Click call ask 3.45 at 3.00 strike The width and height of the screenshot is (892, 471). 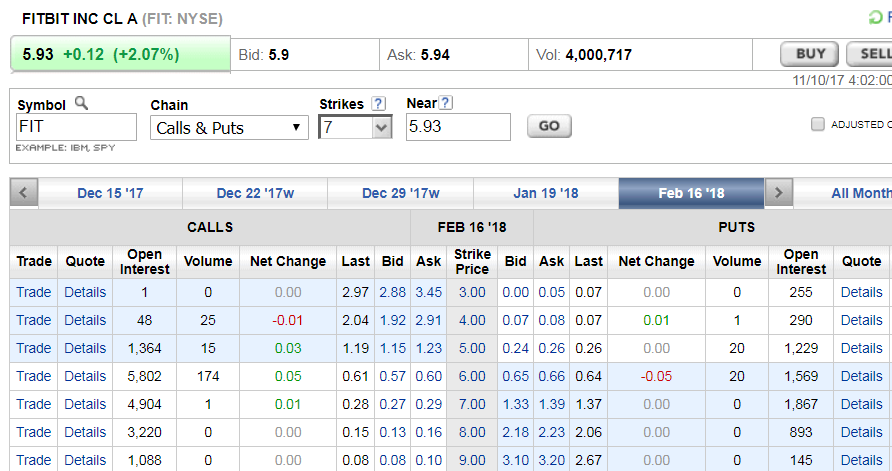pyautogui.click(x=428, y=292)
